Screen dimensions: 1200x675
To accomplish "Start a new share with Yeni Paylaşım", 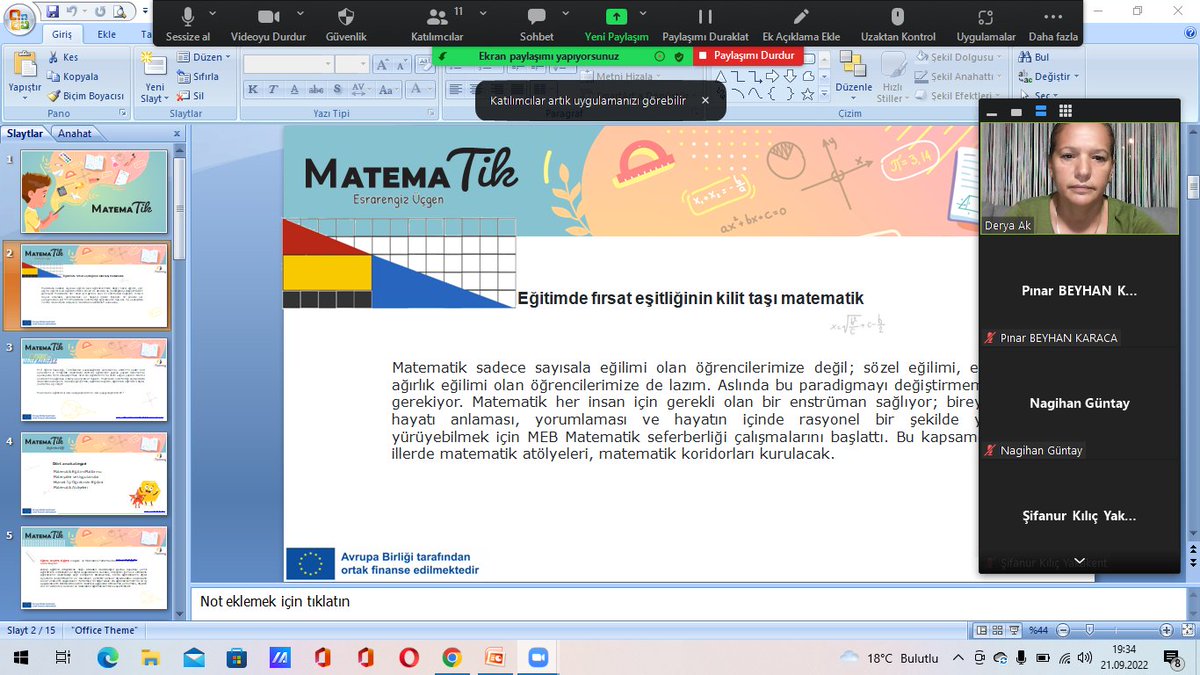I will click(616, 24).
